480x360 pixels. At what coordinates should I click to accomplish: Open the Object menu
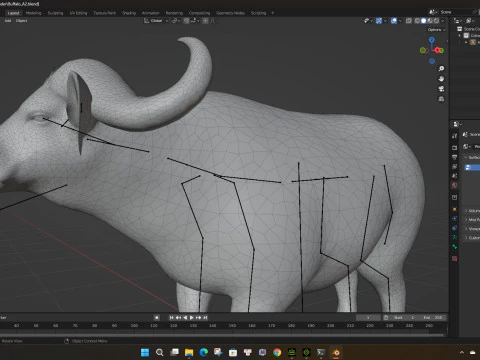(x=21, y=21)
